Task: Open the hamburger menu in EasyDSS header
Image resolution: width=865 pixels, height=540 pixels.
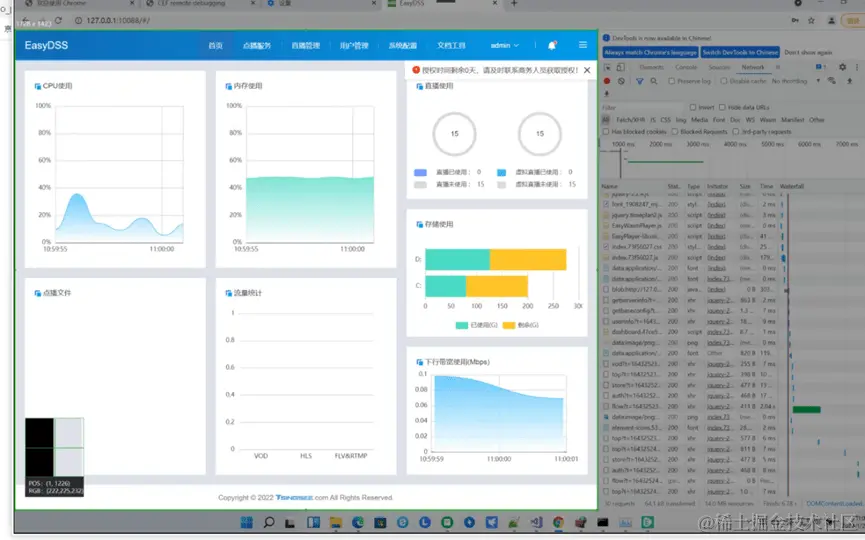Action: (x=583, y=45)
